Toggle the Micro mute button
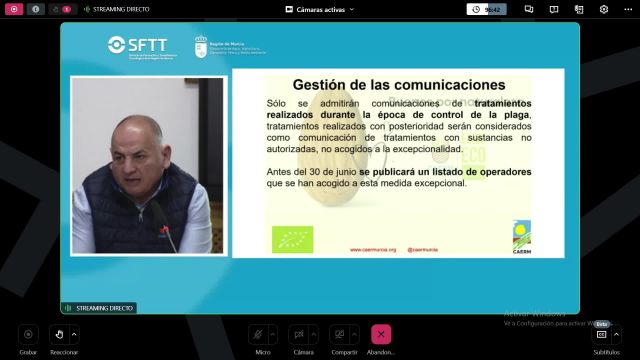Viewport: 640px width, 360px height. [x=258, y=335]
